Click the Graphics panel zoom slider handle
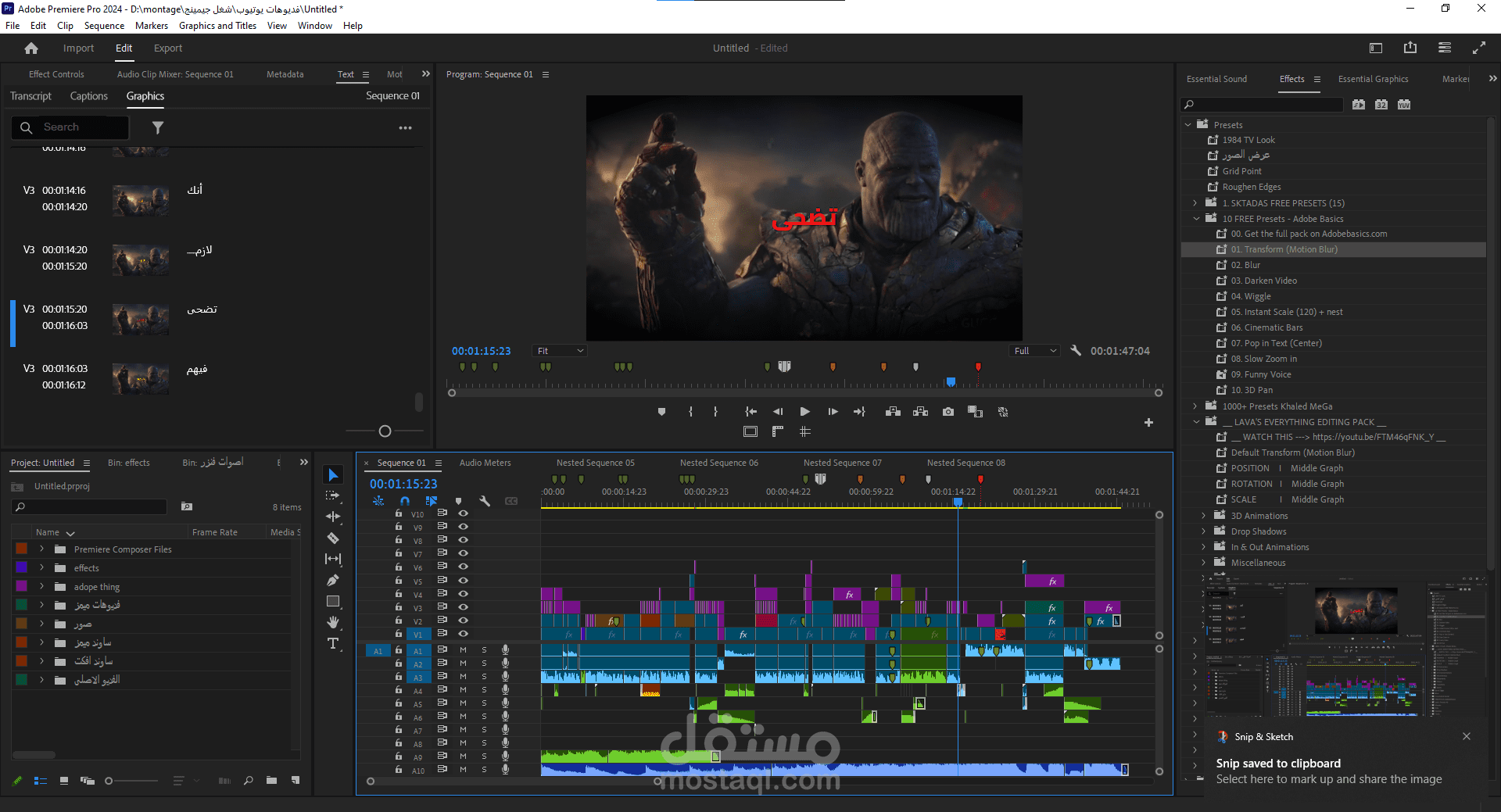Screen dimensions: 1501x812 [x=385, y=431]
